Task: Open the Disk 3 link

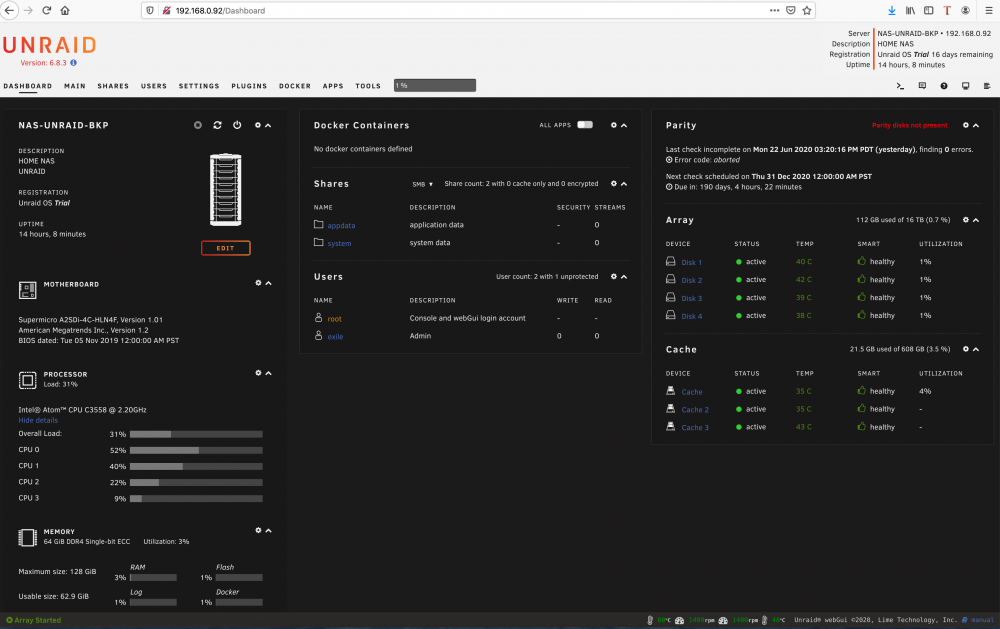Action: pyautogui.click(x=691, y=298)
